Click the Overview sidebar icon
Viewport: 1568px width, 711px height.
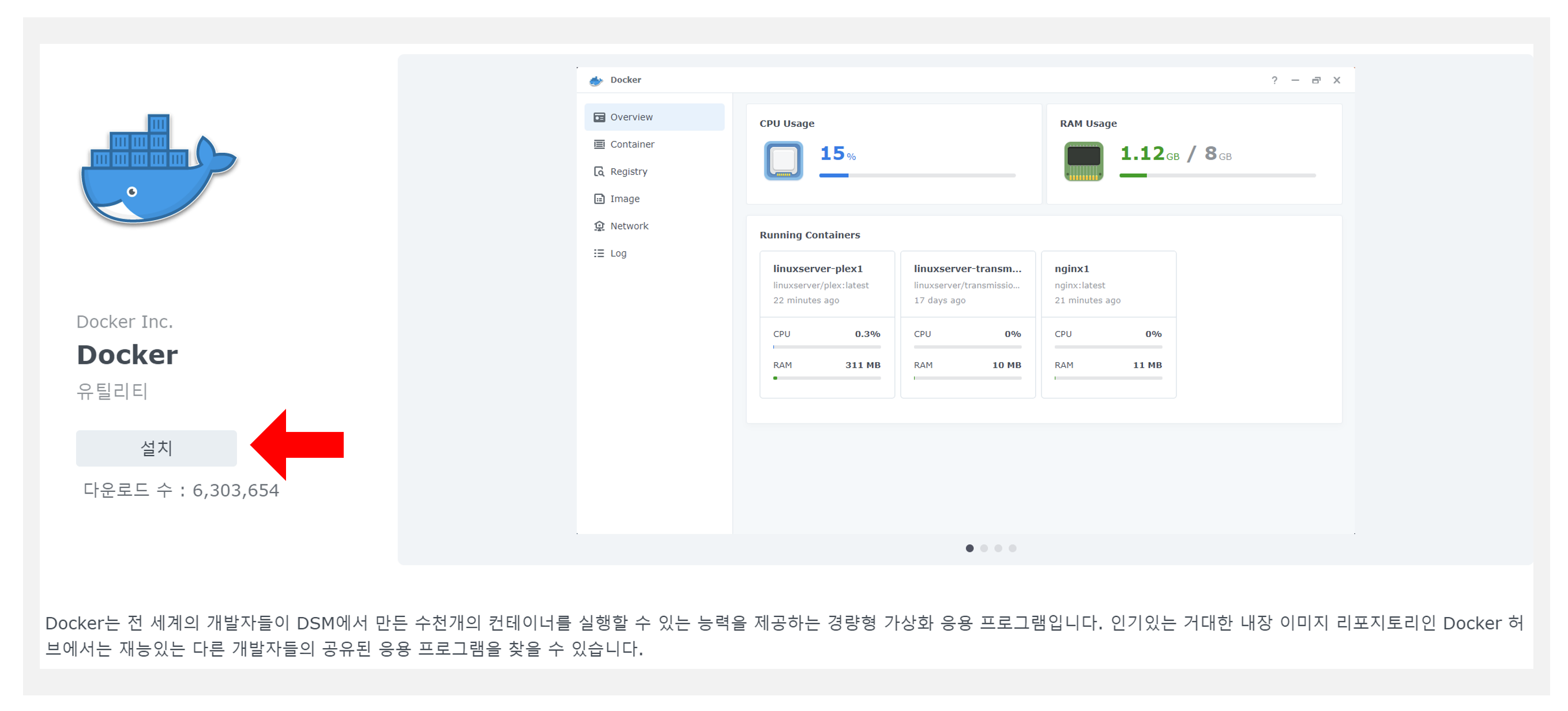tap(600, 118)
